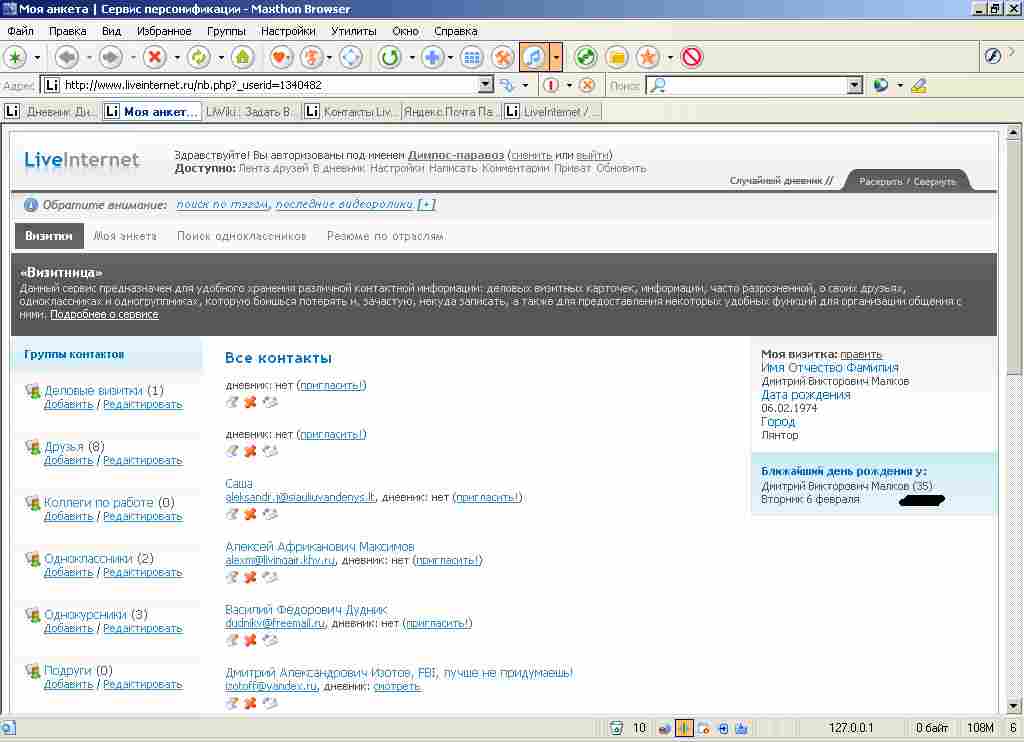Screen dimensions: 1024x742
Task: Open the Деловые визитки contact group
Action: click(x=93, y=391)
